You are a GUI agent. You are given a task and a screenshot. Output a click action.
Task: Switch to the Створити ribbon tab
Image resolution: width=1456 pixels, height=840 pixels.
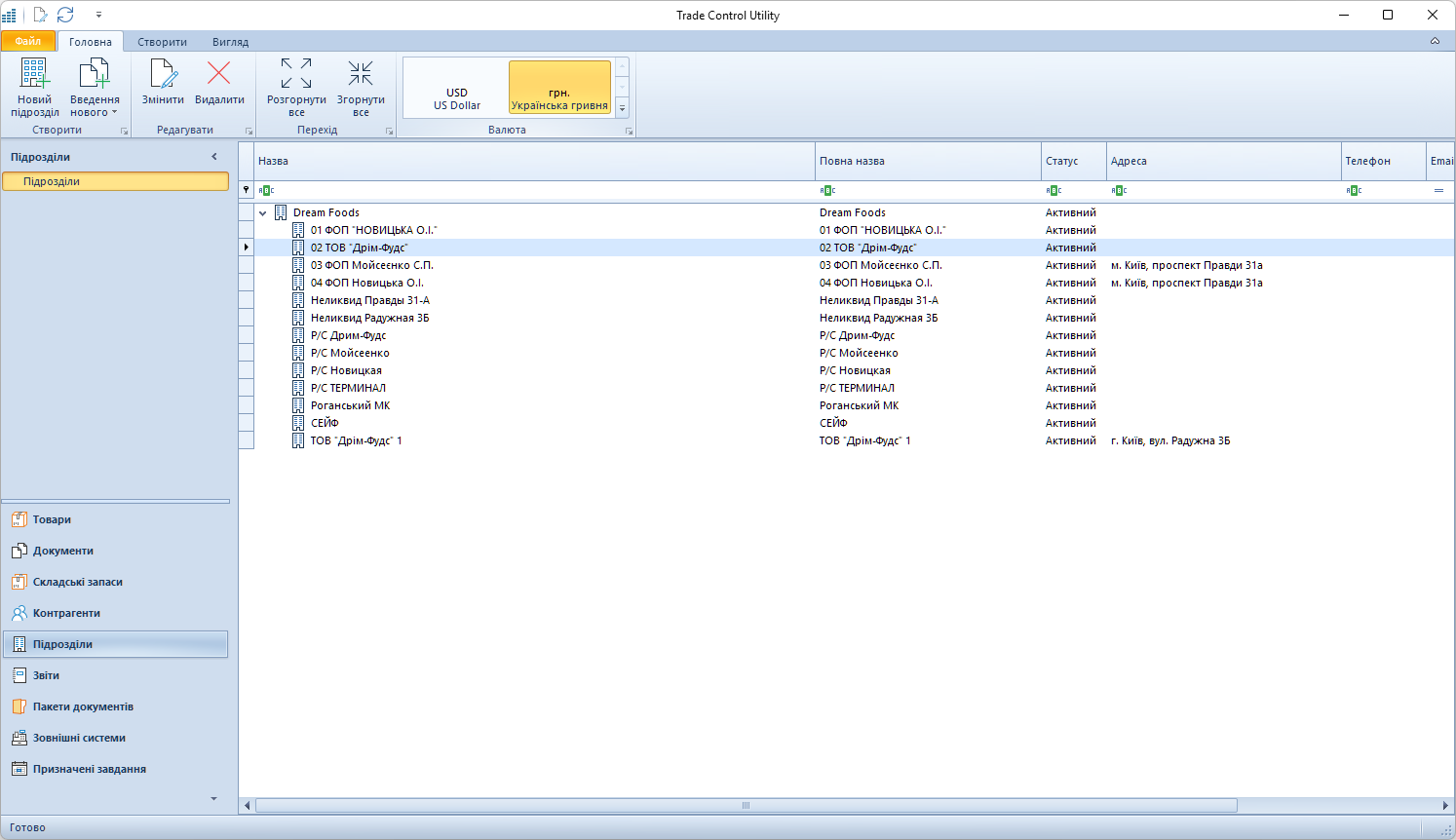point(162,42)
